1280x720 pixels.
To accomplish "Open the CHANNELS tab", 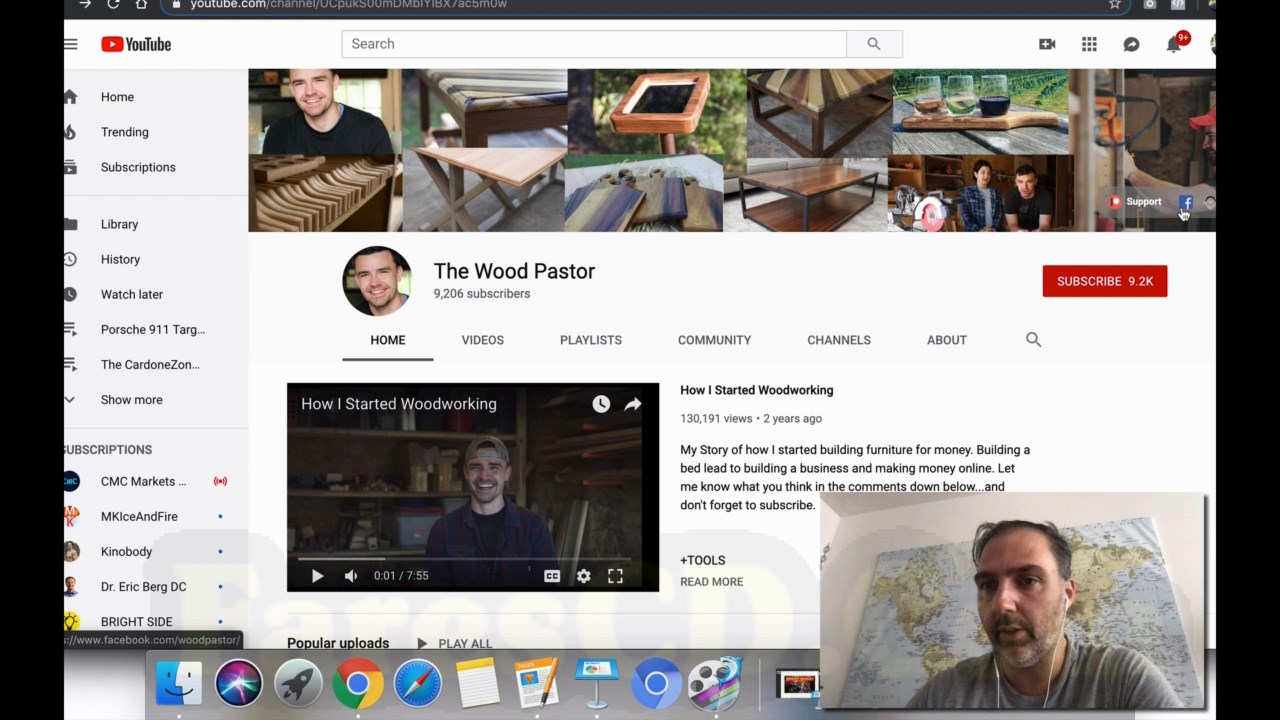I will [839, 340].
